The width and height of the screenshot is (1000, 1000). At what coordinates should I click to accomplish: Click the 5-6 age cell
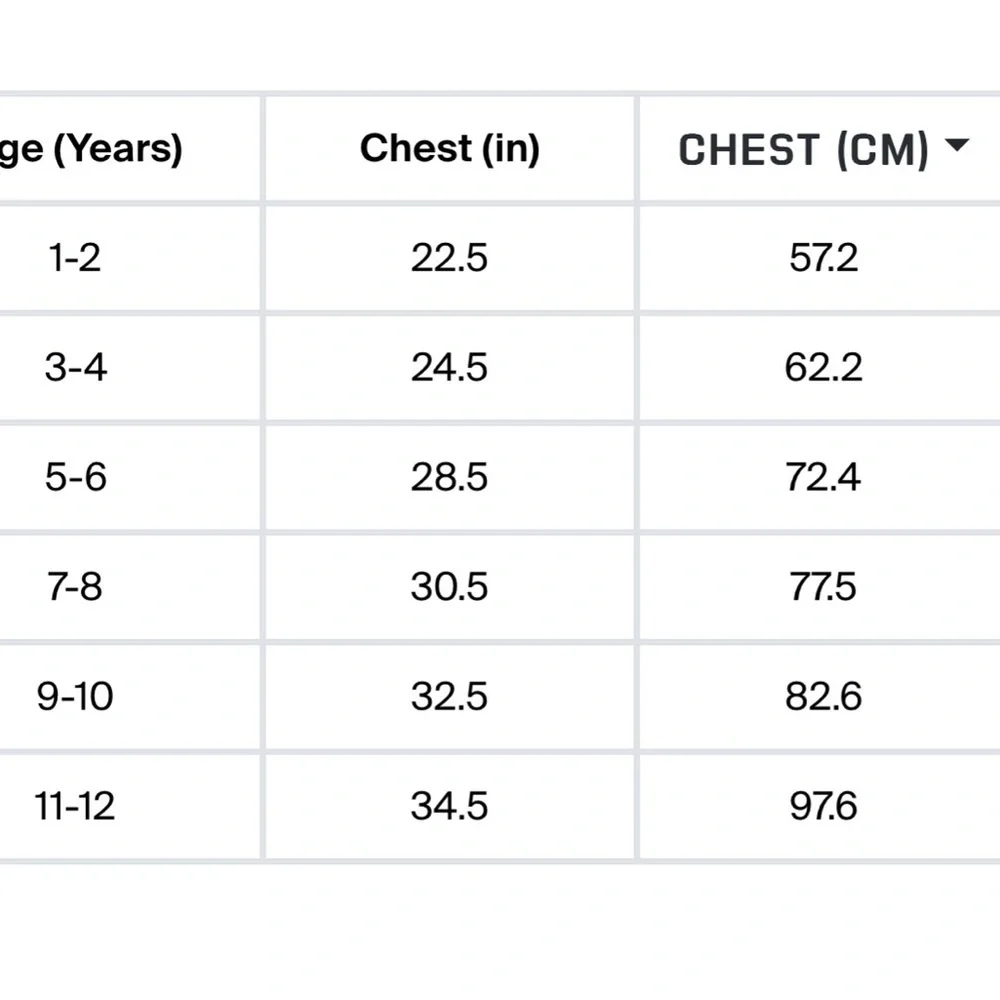[129, 478]
